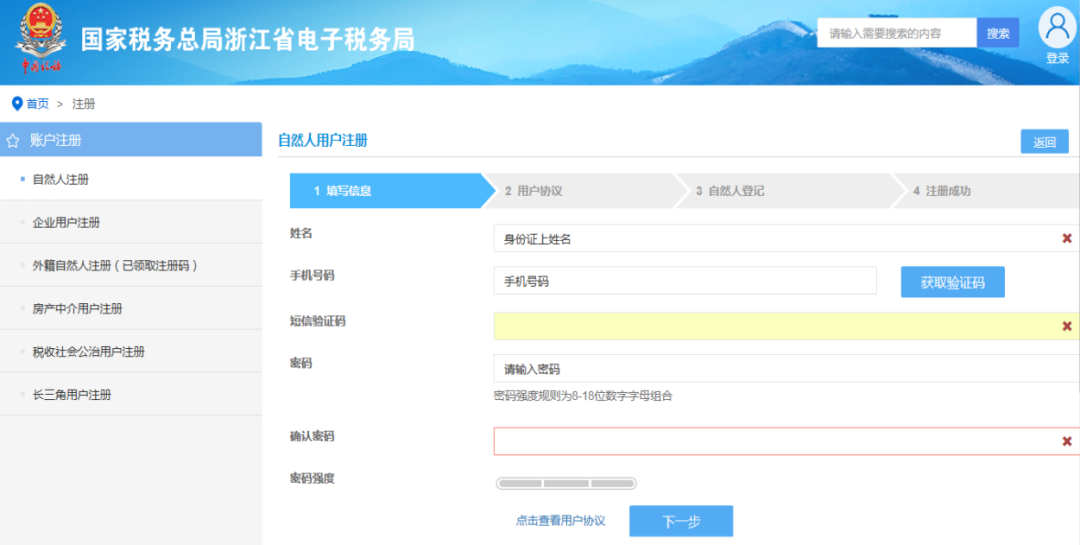
Task: Click the 账户注册 sidebar header
Action: coord(131,140)
